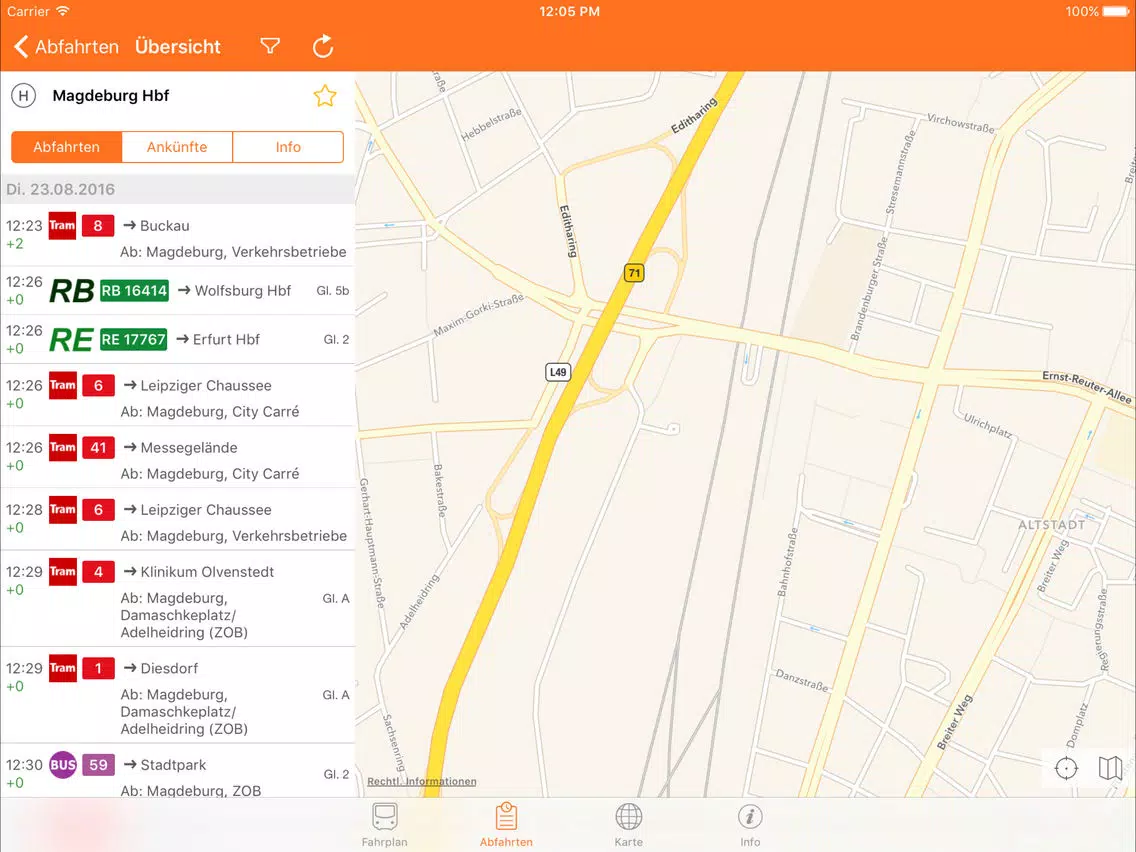Select Tram 41 to Messegelände
This screenshot has width=1136, height=852.
(x=178, y=458)
